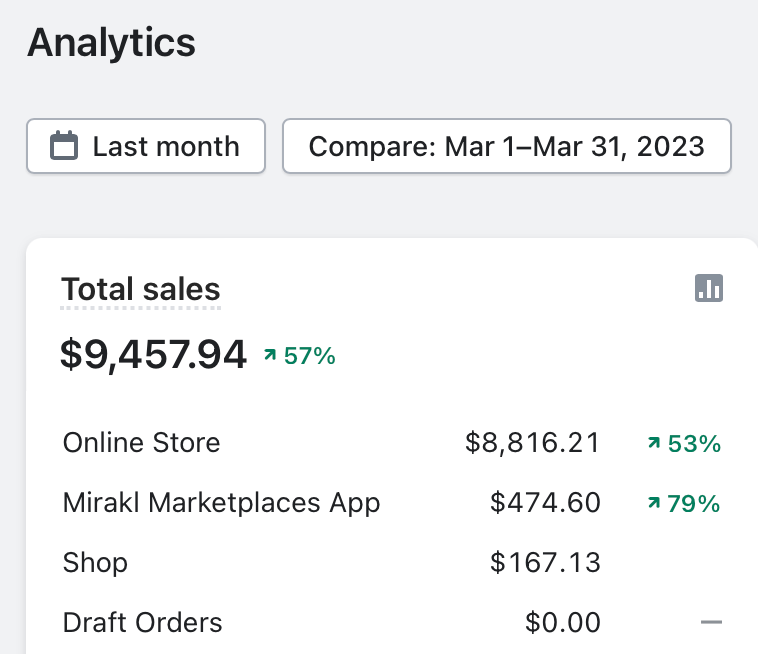Click the Shop sales channel label
The image size is (758, 654).
(x=95, y=562)
